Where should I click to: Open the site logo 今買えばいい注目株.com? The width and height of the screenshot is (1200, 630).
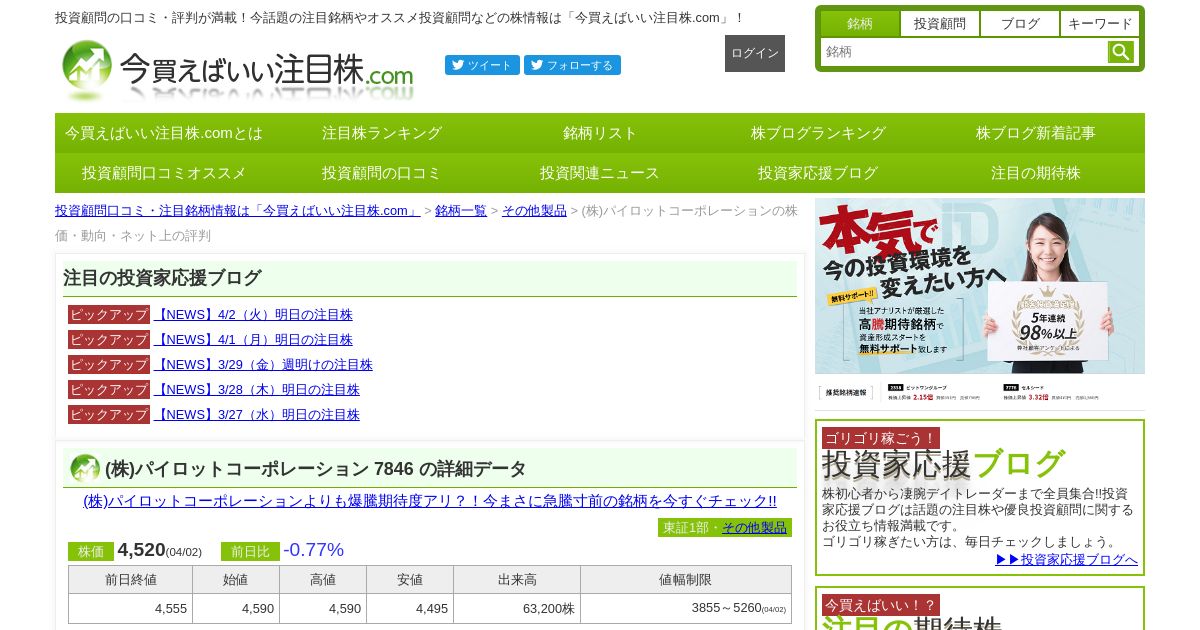pyautogui.click(x=237, y=69)
